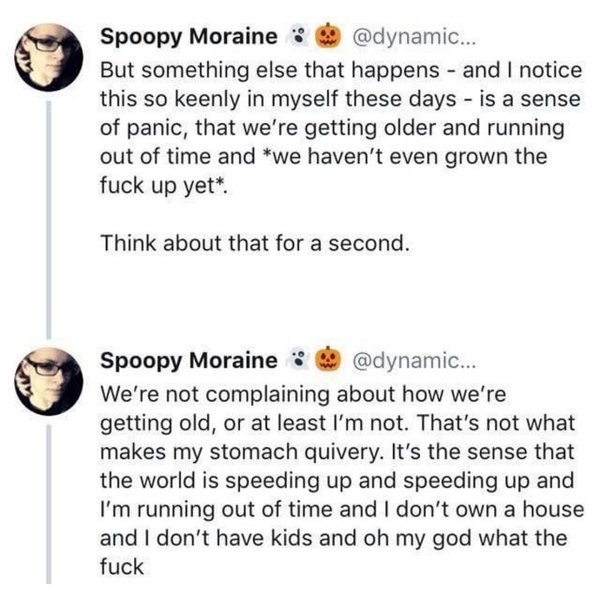Click the ghost emoji in second tweet header
This screenshot has height=600, width=600.
297,359
